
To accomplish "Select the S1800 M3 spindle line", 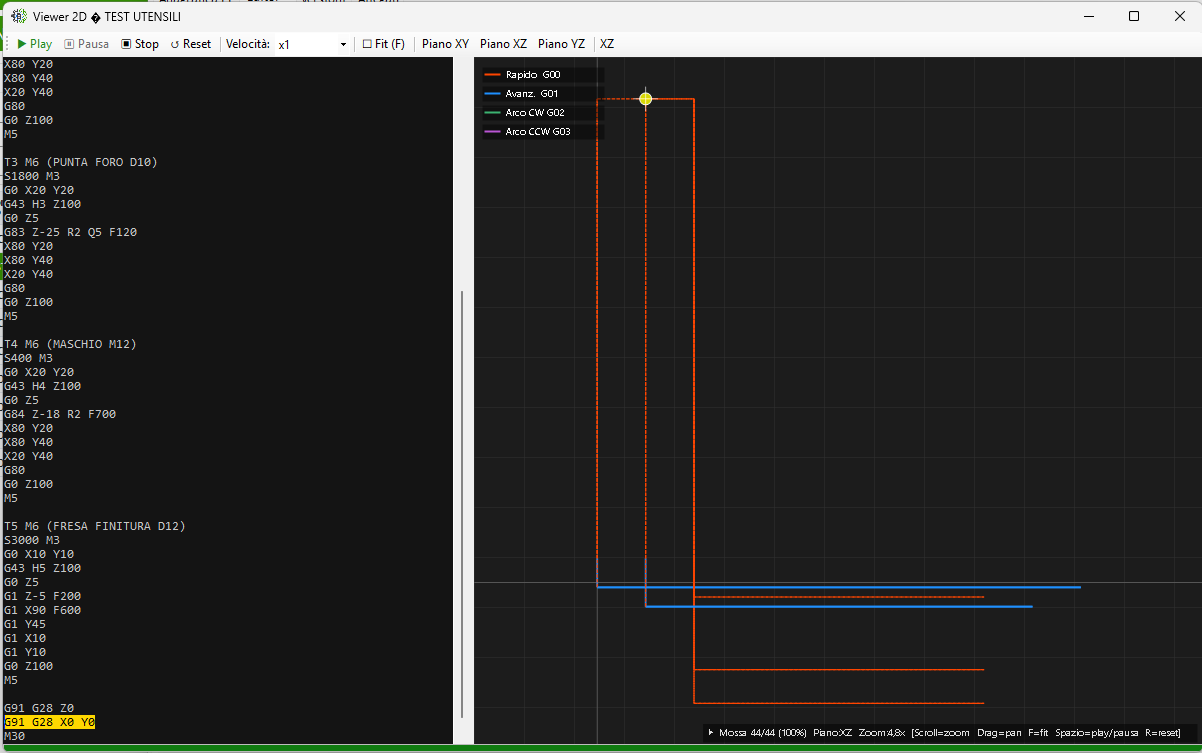I will point(32,176).
